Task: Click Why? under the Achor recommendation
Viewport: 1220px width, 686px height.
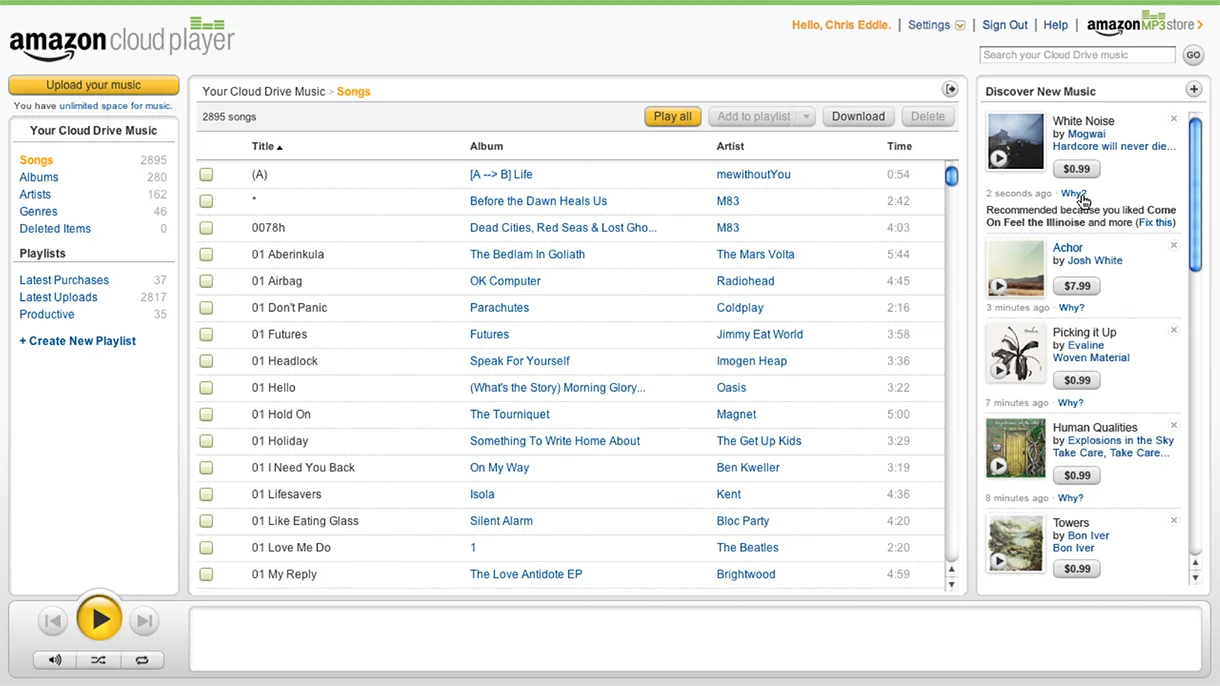Action: point(1071,308)
